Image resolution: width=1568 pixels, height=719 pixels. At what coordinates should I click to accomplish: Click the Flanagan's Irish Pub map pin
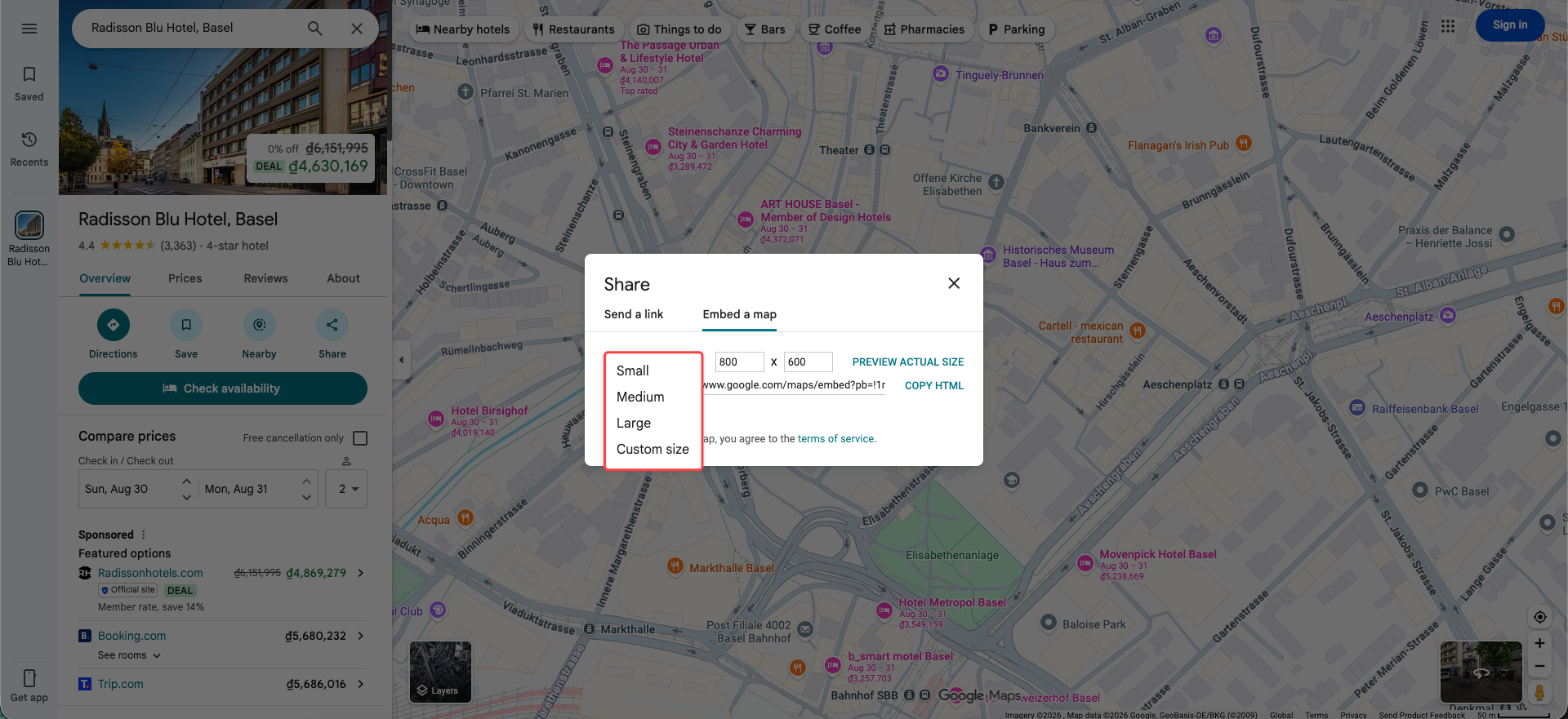point(1243,144)
